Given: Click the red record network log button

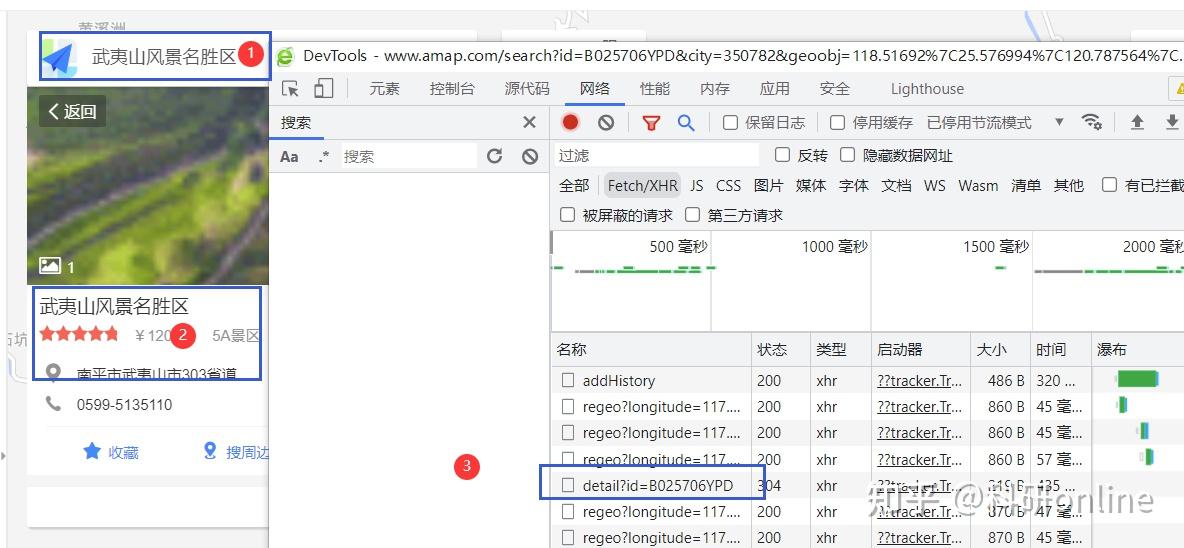Looking at the screenshot, I should 571,122.
